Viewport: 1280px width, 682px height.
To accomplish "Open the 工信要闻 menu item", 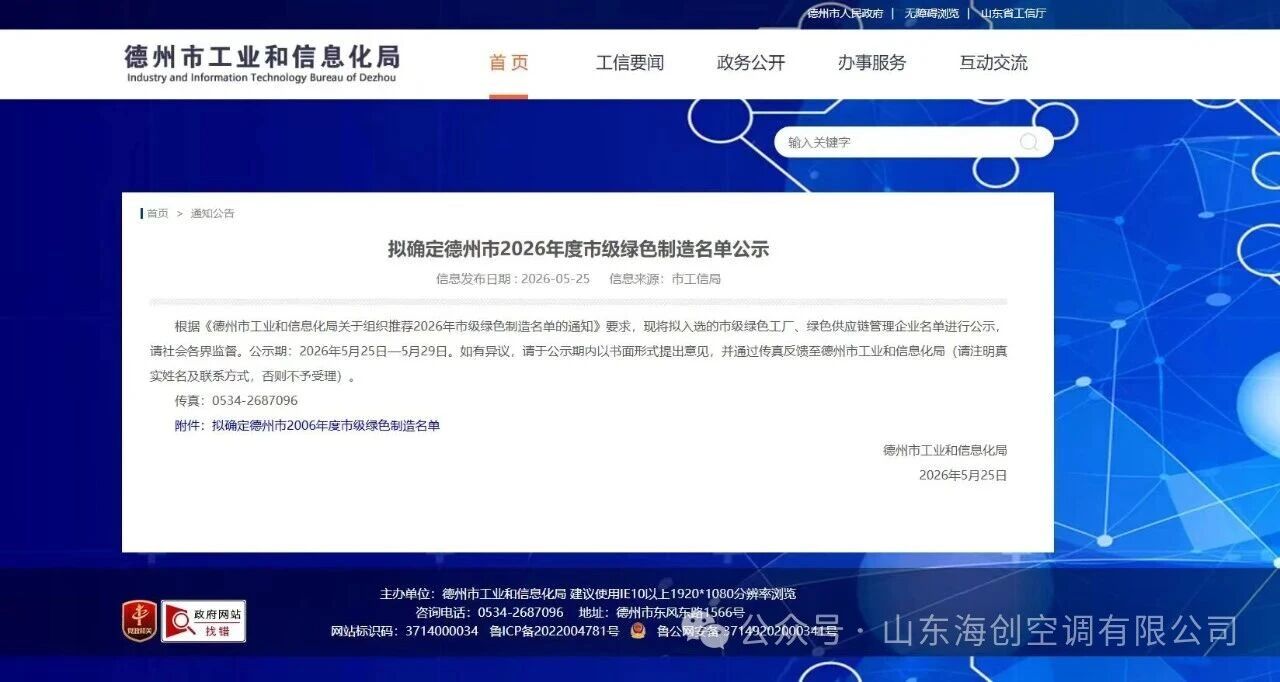I will click(x=630, y=63).
